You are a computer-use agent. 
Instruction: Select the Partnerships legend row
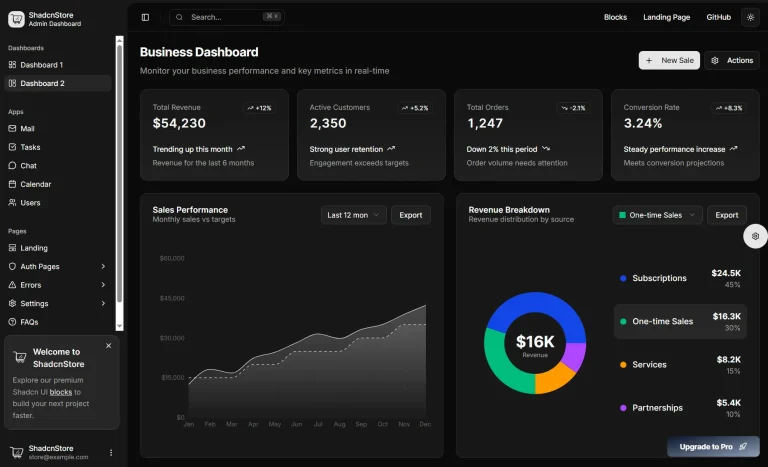(x=680, y=408)
